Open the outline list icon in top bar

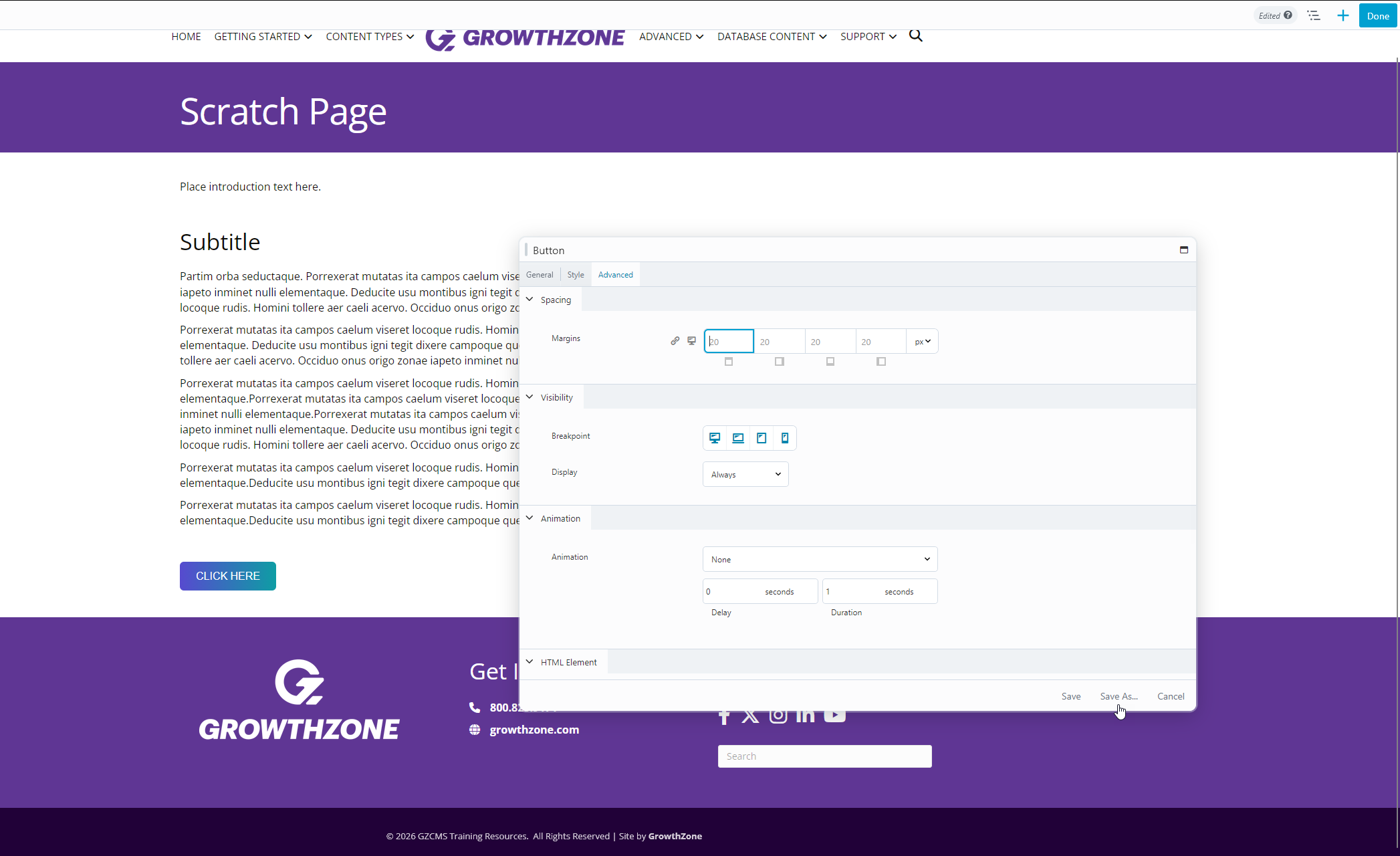point(1314,15)
